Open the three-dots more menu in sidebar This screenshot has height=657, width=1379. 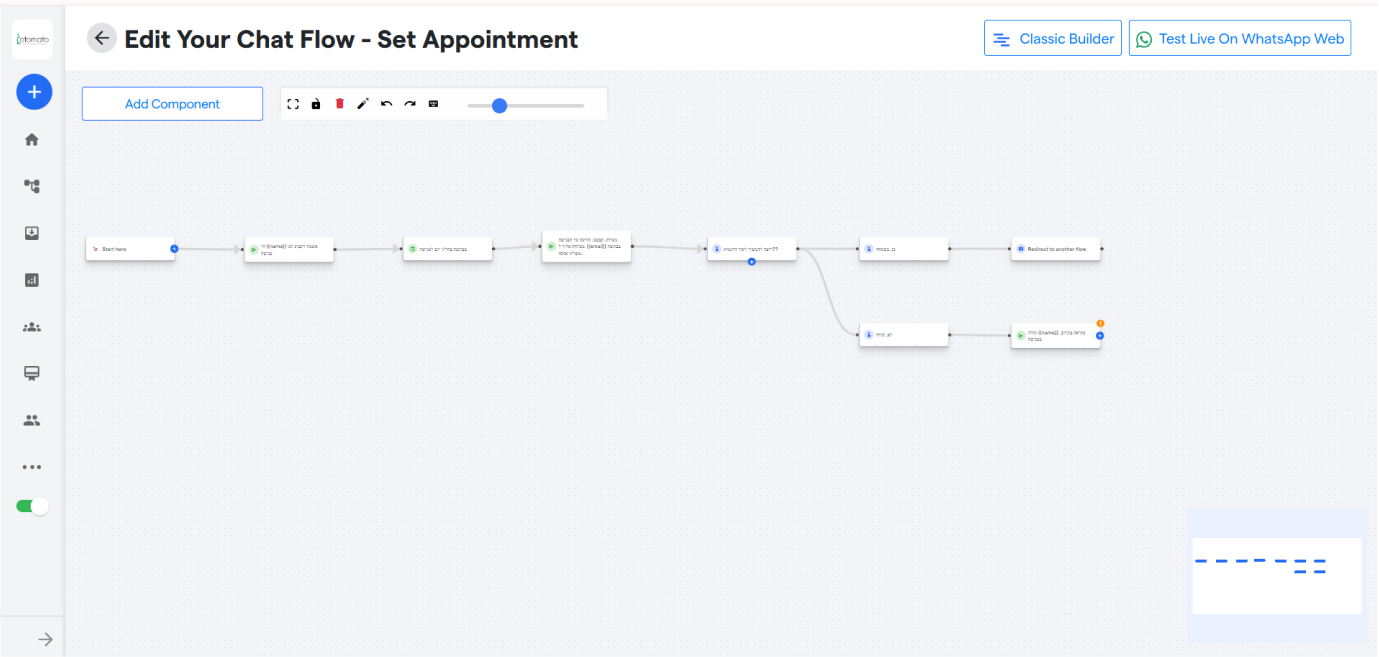tap(32, 467)
